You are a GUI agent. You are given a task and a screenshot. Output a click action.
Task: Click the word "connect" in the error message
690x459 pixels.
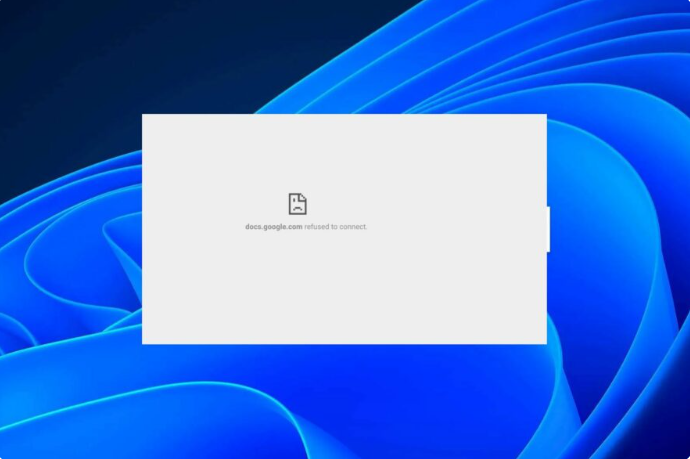tap(353, 227)
